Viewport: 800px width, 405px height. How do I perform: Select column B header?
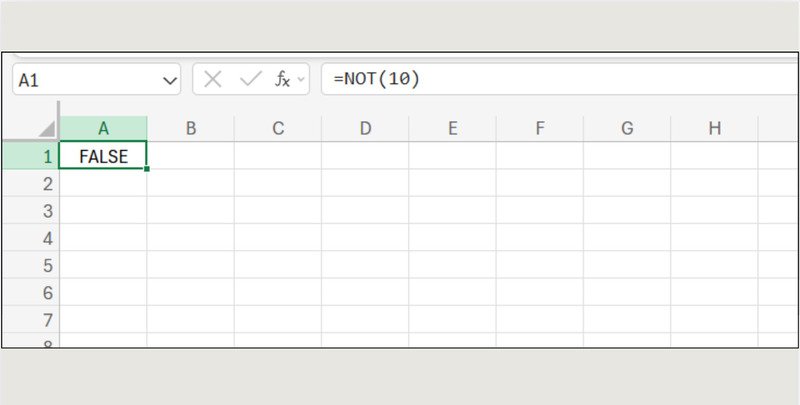(x=190, y=128)
